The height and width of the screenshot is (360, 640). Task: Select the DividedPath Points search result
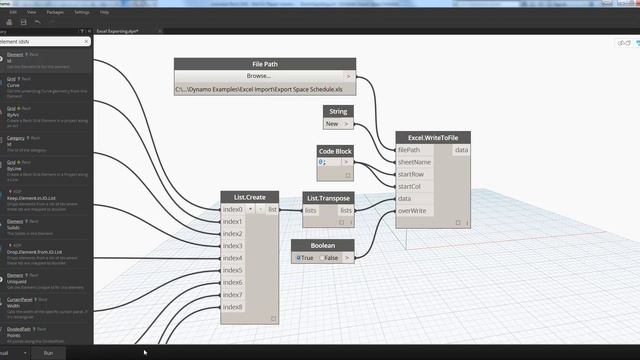click(x=47, y=335)
